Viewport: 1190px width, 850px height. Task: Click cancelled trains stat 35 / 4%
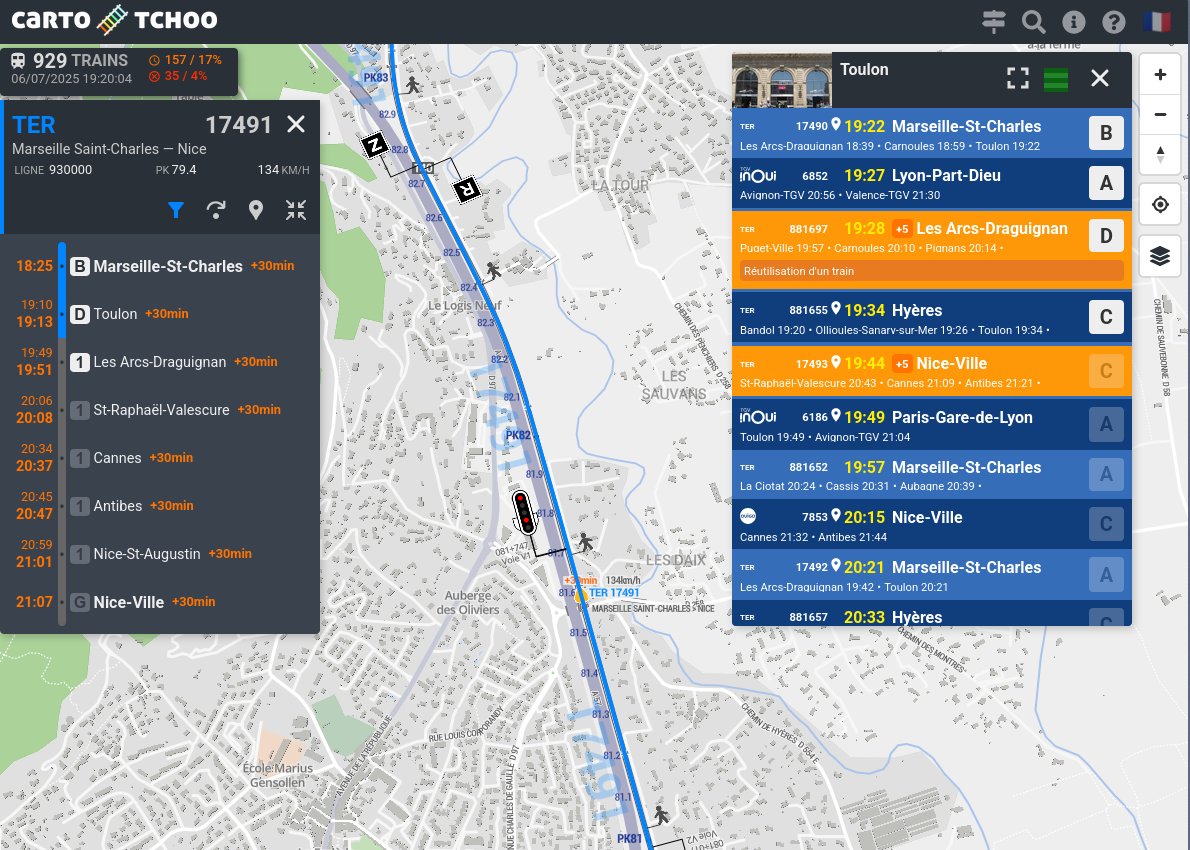pos(178,76)
